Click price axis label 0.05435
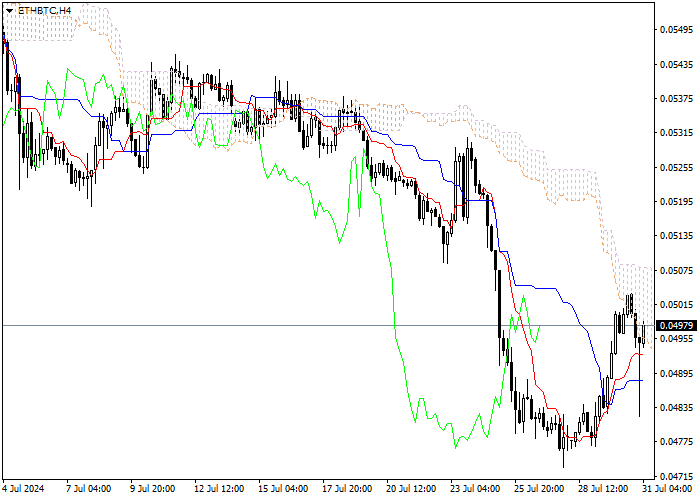 coord(676,64)
